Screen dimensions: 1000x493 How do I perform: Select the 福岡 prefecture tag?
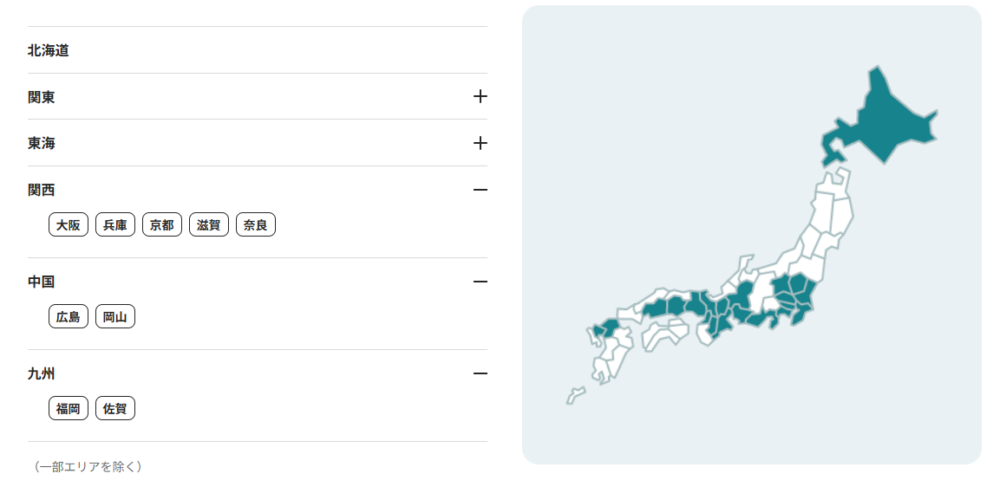68,409
